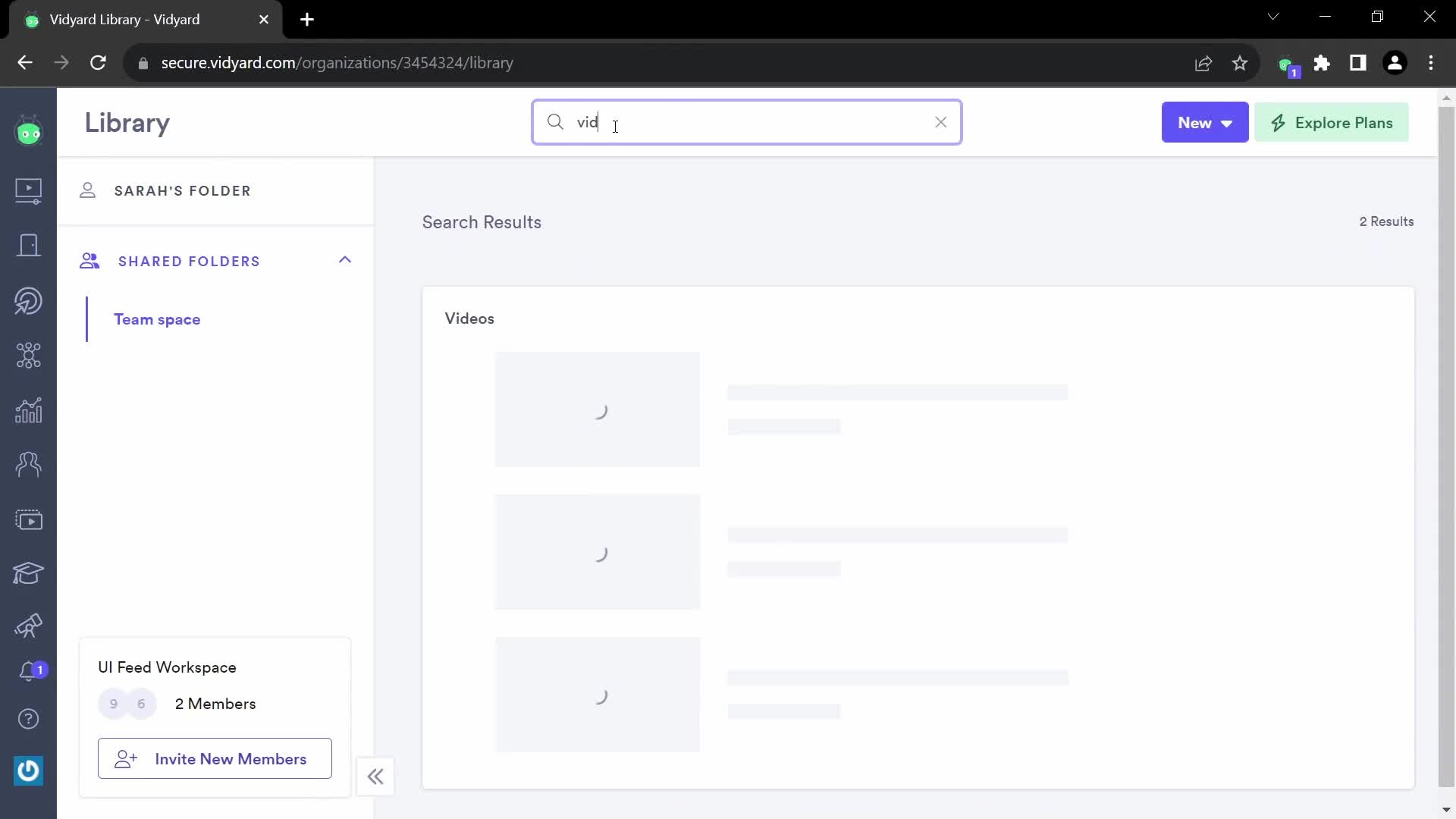
Task: Collapse sidebar with double chevron icon
Action: pos(375,777)
